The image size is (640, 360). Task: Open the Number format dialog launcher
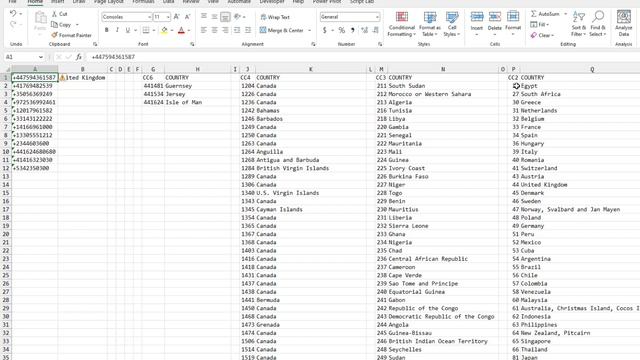(x=380, y=44)
